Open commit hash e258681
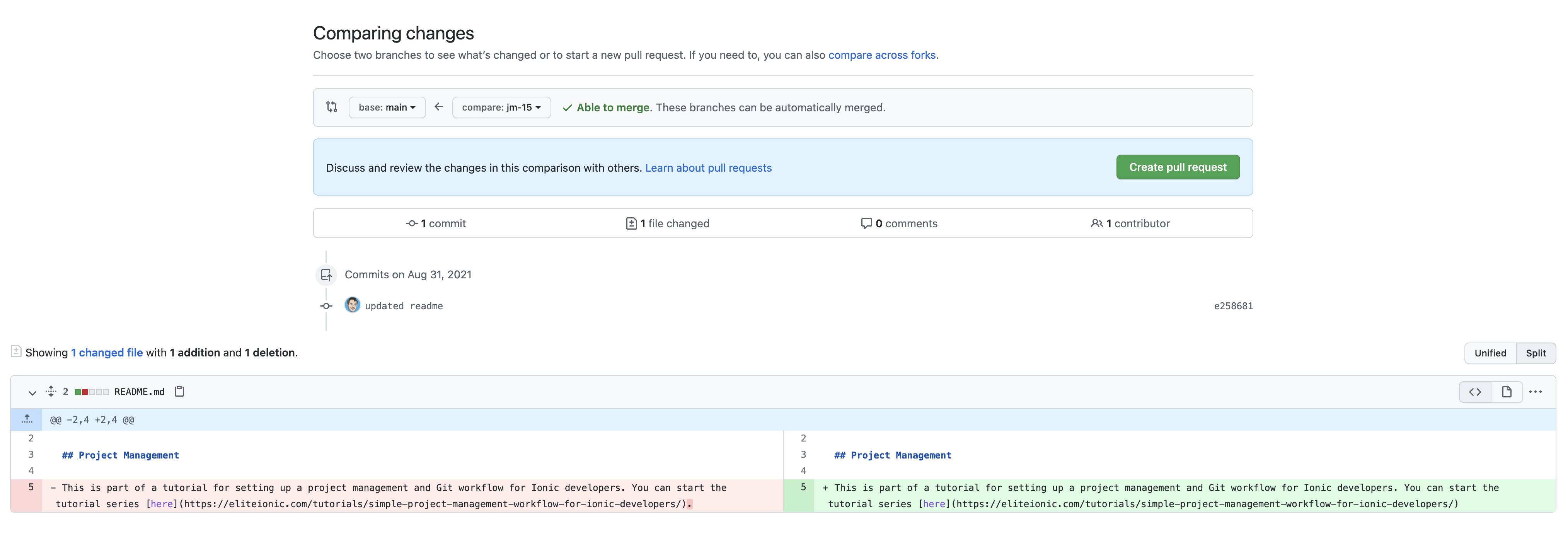1568x542 pixels. point(1232,306)
